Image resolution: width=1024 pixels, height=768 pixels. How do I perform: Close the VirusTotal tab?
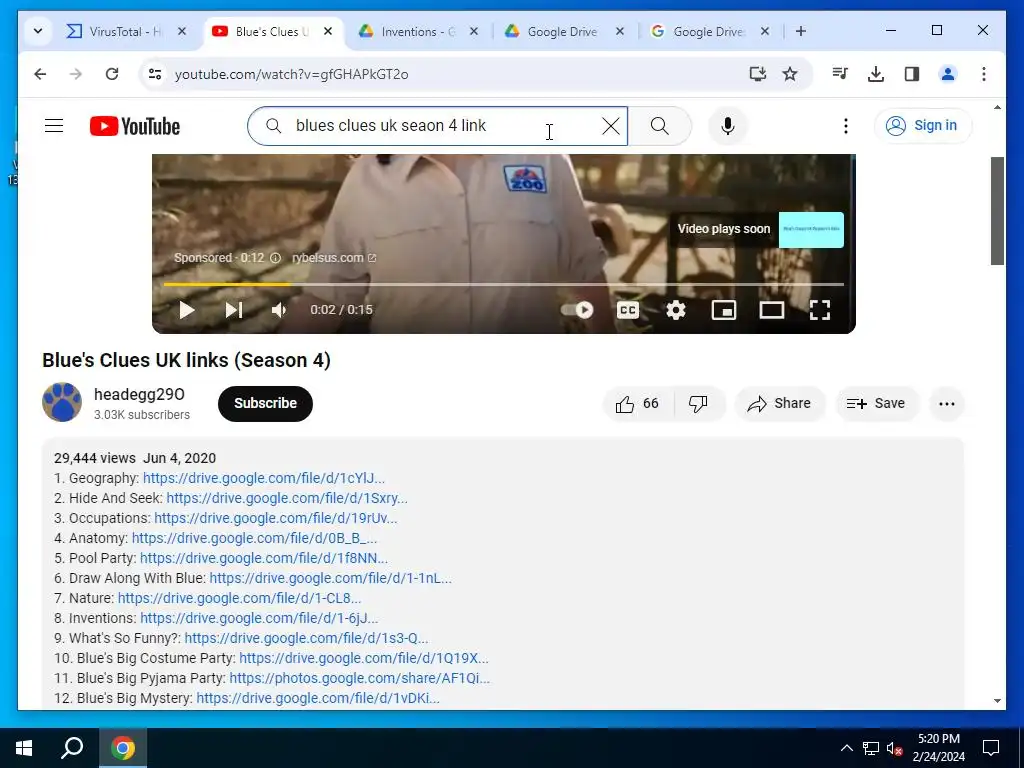pos(182,31)
